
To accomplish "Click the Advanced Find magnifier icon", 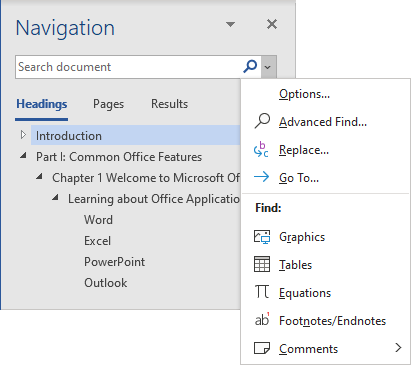I will 262,121.
